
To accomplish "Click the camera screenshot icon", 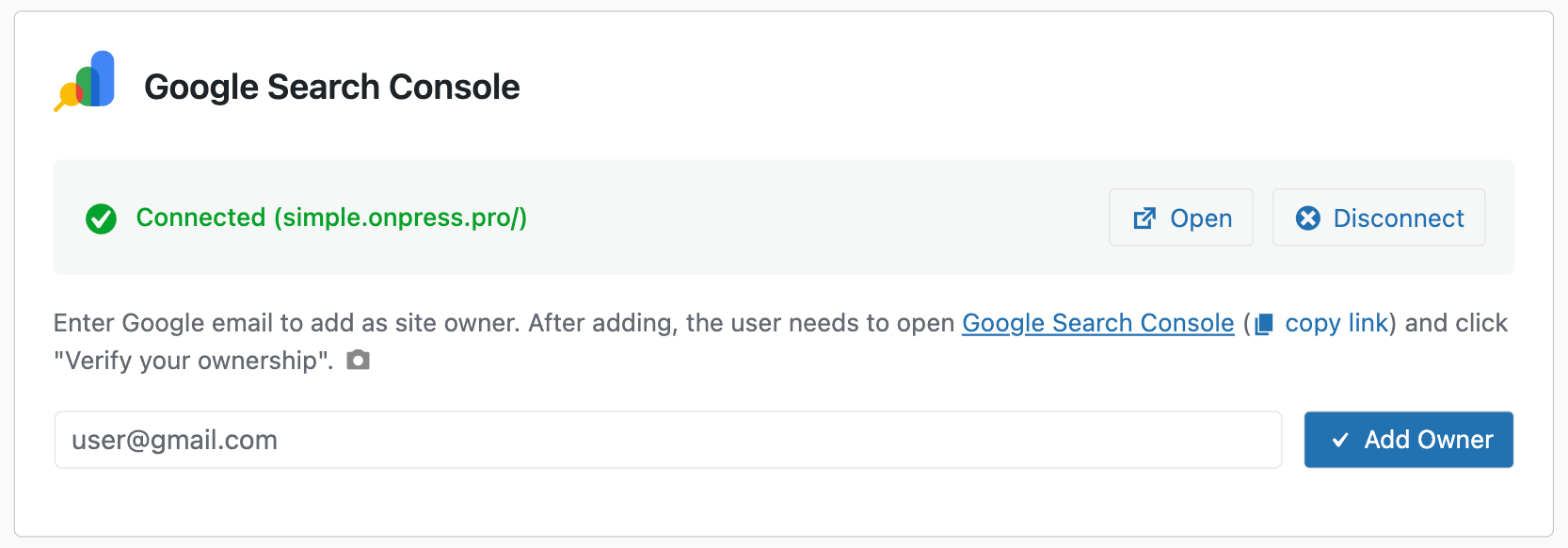I will click(x=358, y=360).
